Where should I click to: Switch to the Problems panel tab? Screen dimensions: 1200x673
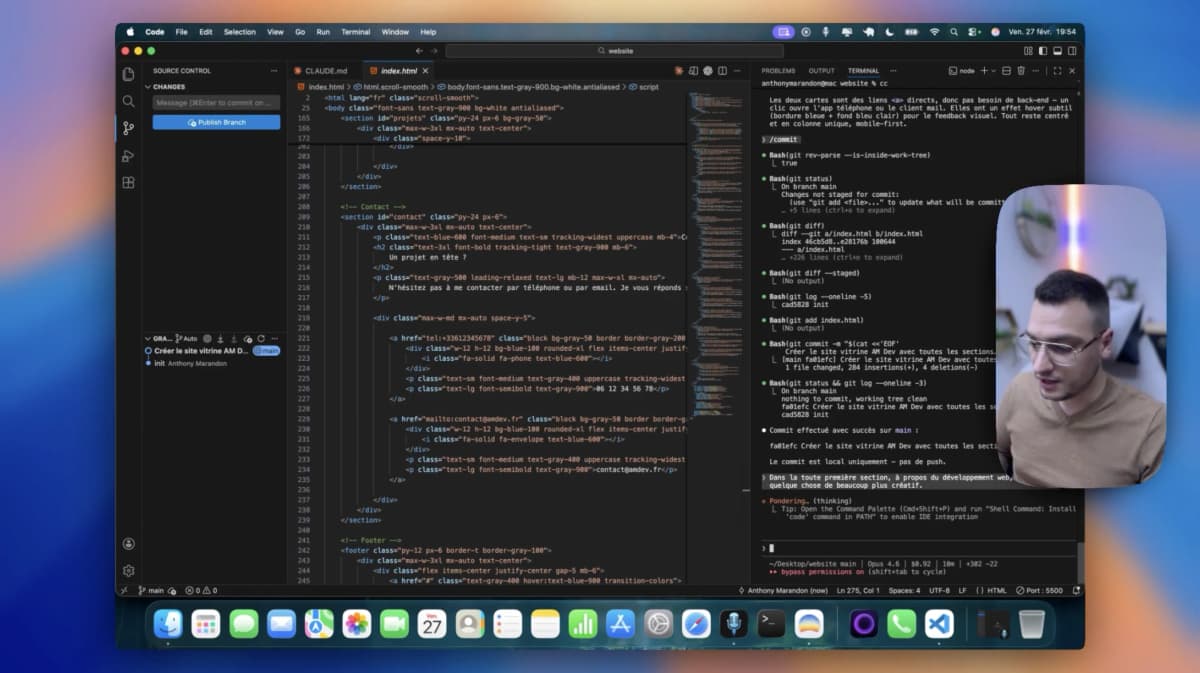[x=778, y=71]
